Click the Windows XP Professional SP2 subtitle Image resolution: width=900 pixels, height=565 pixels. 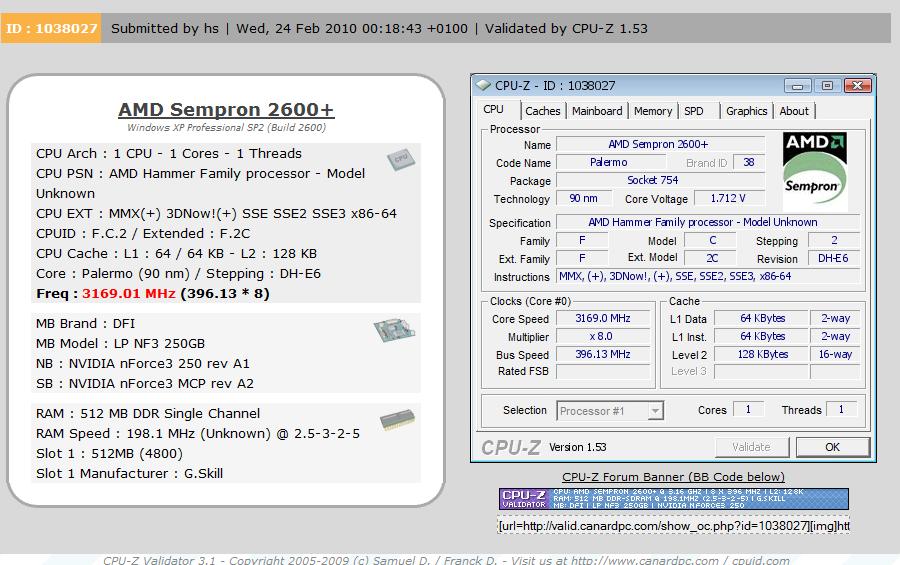point(226,127)
